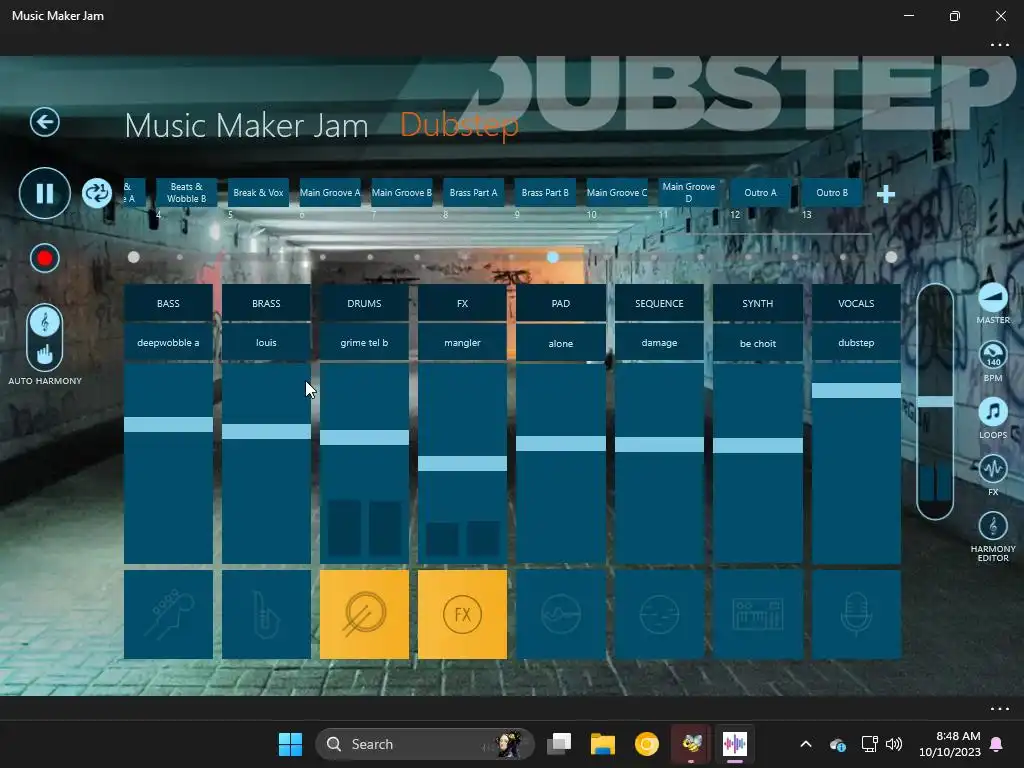1024x768 pixels.
Task: Toggle the Bass guitar instrument tile
Action: pyautogui.click(x=168, y=615)
